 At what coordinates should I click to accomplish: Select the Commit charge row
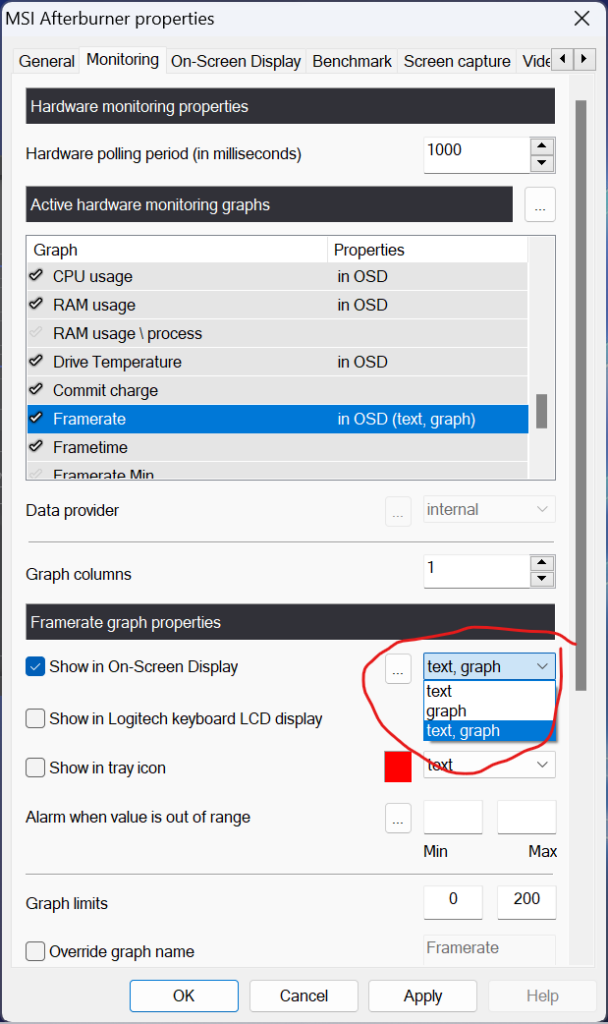pyautogui.click(x=278, y=390)
